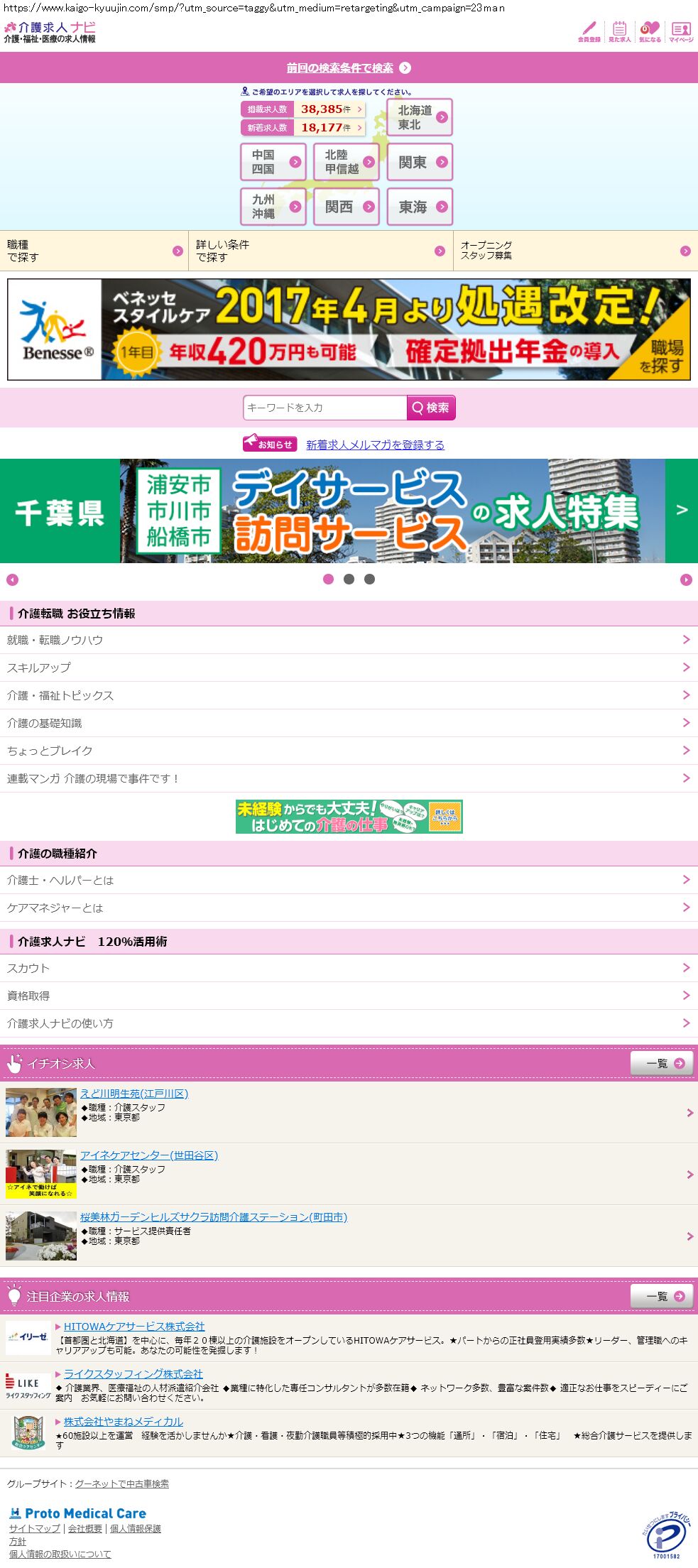The image size is (698, 1568).
Task: Choose the 九州 沖縄 region tab
Action: (x=273, y=207)
